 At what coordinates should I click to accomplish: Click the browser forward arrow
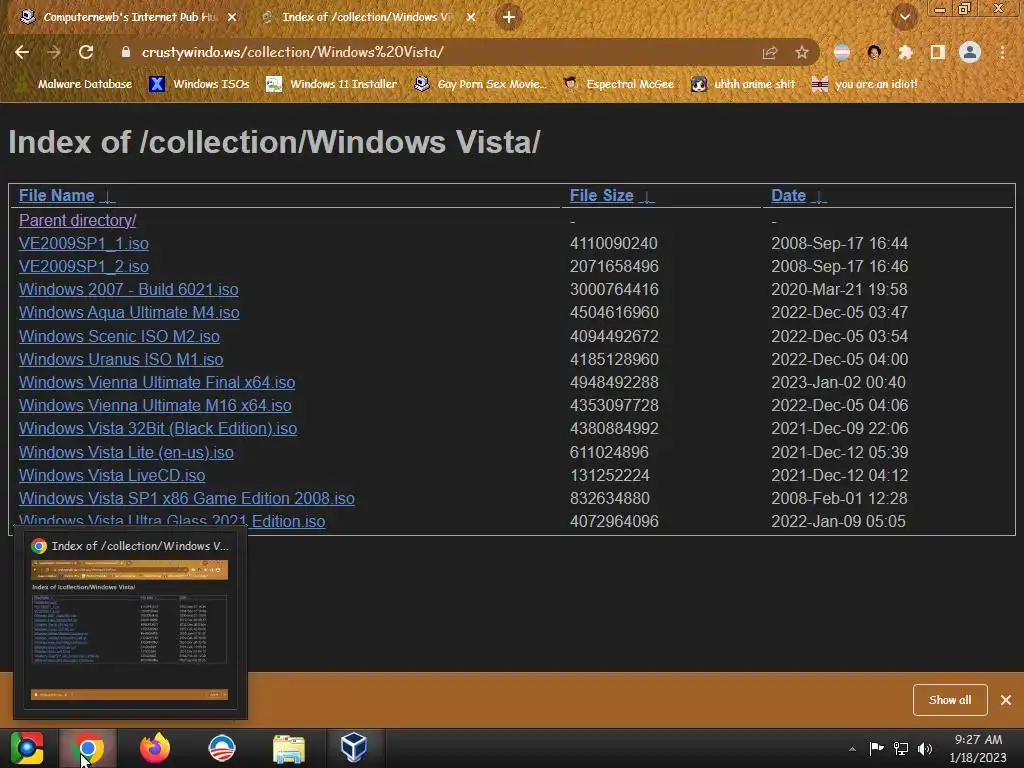54,52
